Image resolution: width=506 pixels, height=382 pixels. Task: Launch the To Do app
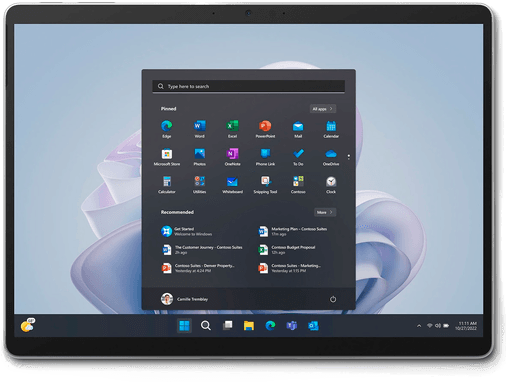pos(298,157)
